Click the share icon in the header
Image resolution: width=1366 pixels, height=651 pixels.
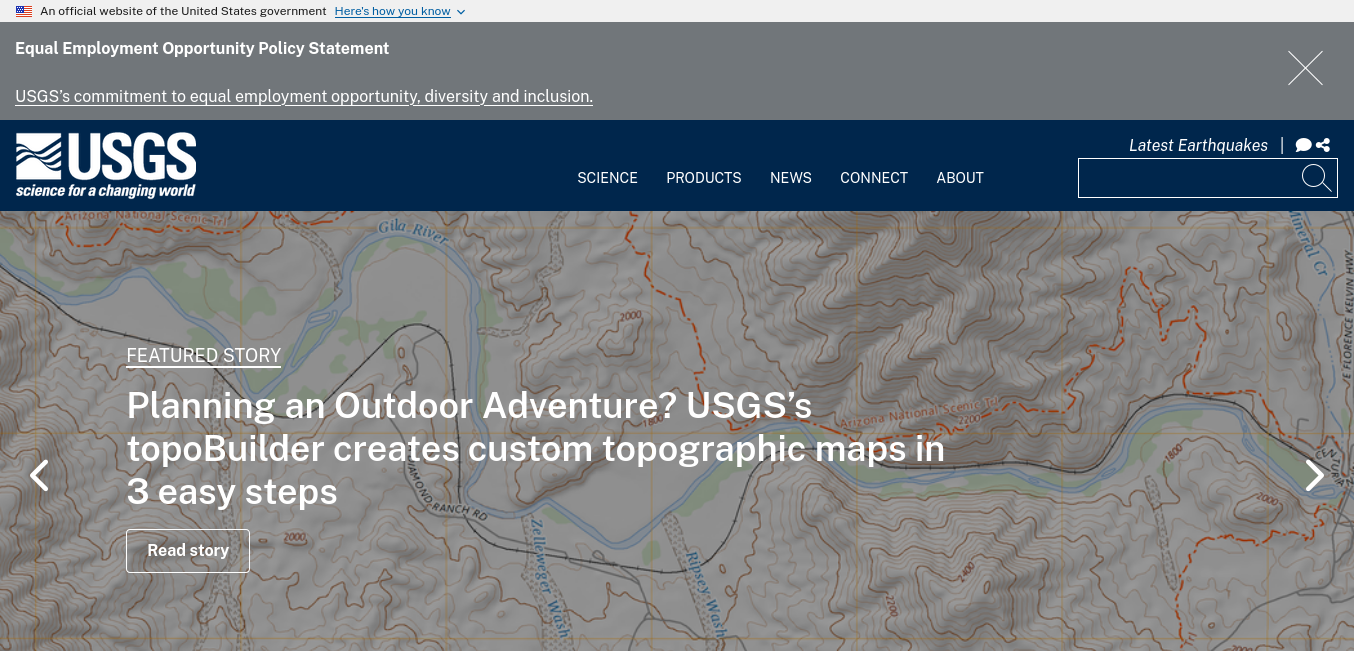(1323, 145)
